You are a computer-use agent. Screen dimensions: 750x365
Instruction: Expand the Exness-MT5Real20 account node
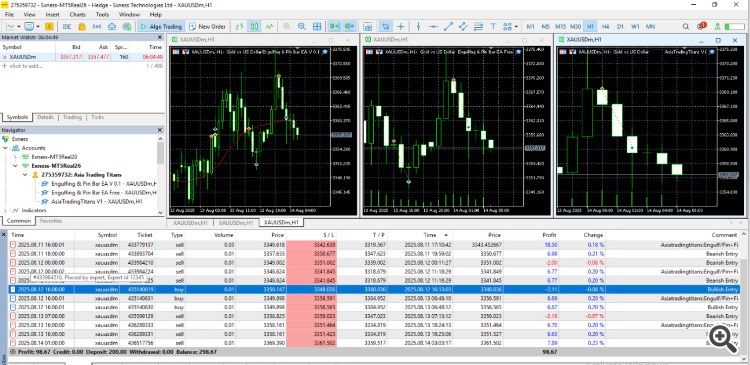click(15, 157)
